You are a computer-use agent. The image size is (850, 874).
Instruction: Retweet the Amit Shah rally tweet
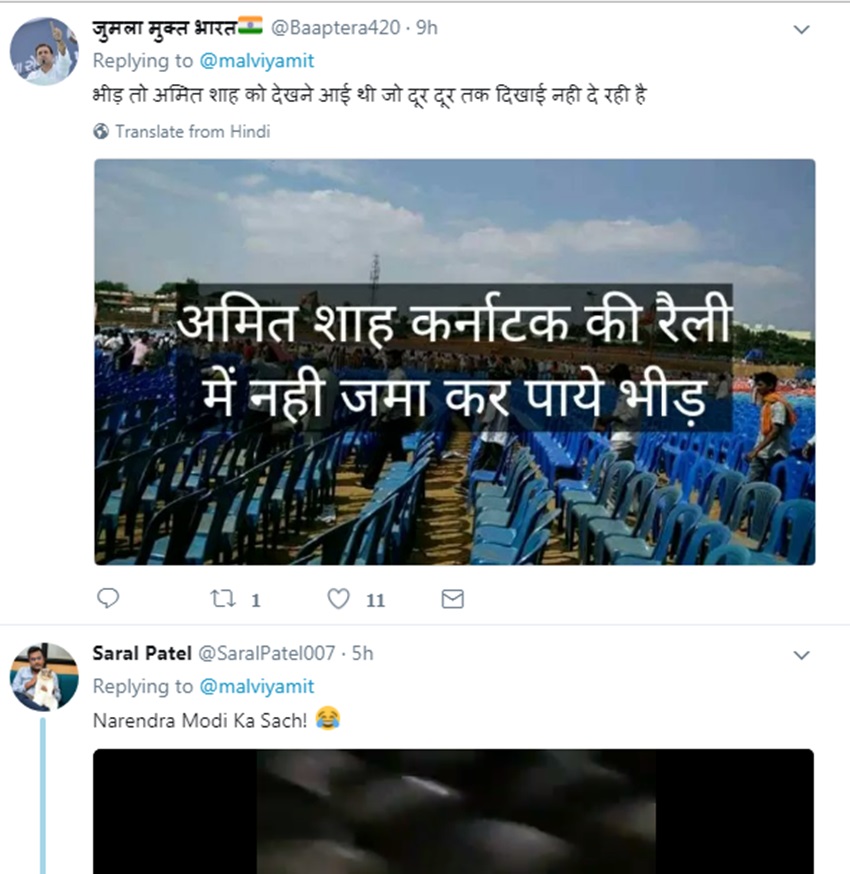click(224, 598)
